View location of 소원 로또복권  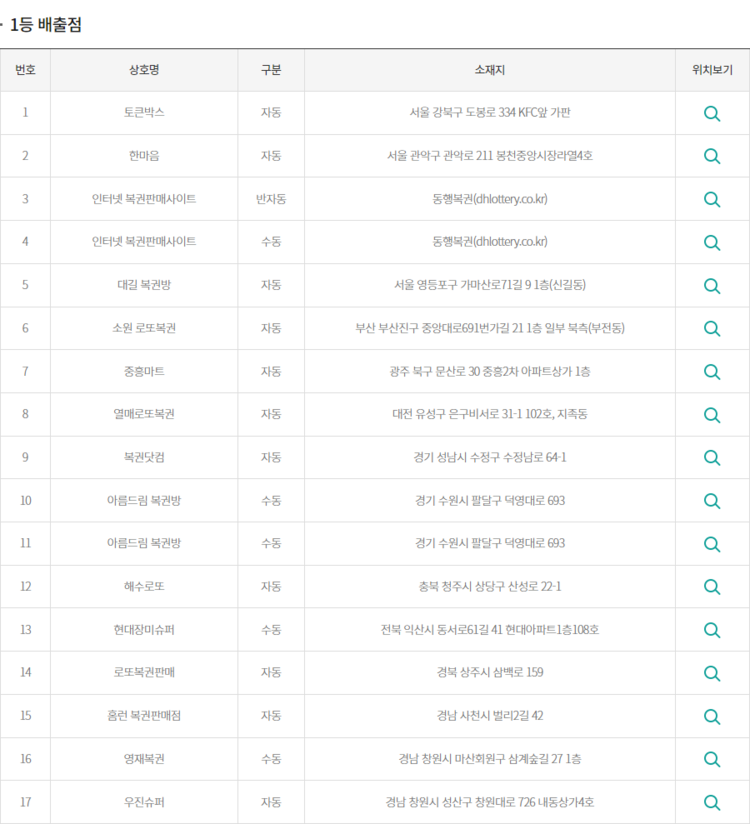point(712,328)
